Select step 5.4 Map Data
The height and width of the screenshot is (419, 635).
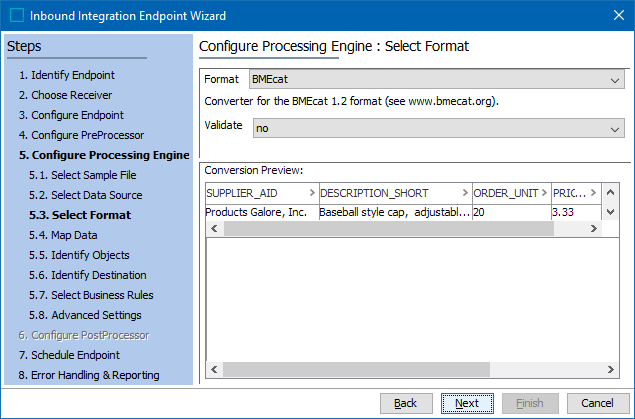(62, 235)
